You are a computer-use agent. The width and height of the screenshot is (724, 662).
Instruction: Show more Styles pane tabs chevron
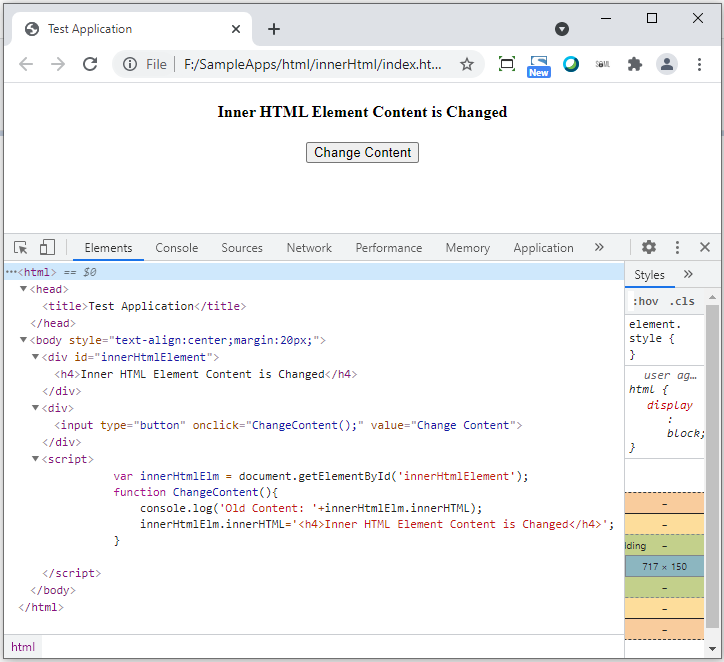[688, 274]
